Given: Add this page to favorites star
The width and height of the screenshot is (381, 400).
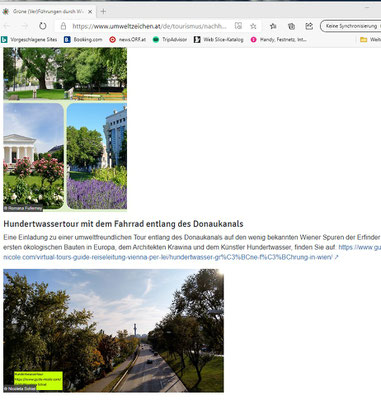Looking at the screenshot, I should (x=253, y=26).
